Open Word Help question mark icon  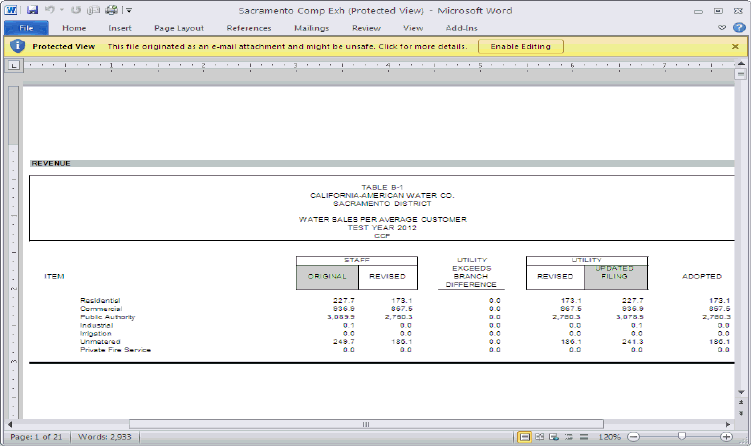pyautogui.click(x=738, y=28)
